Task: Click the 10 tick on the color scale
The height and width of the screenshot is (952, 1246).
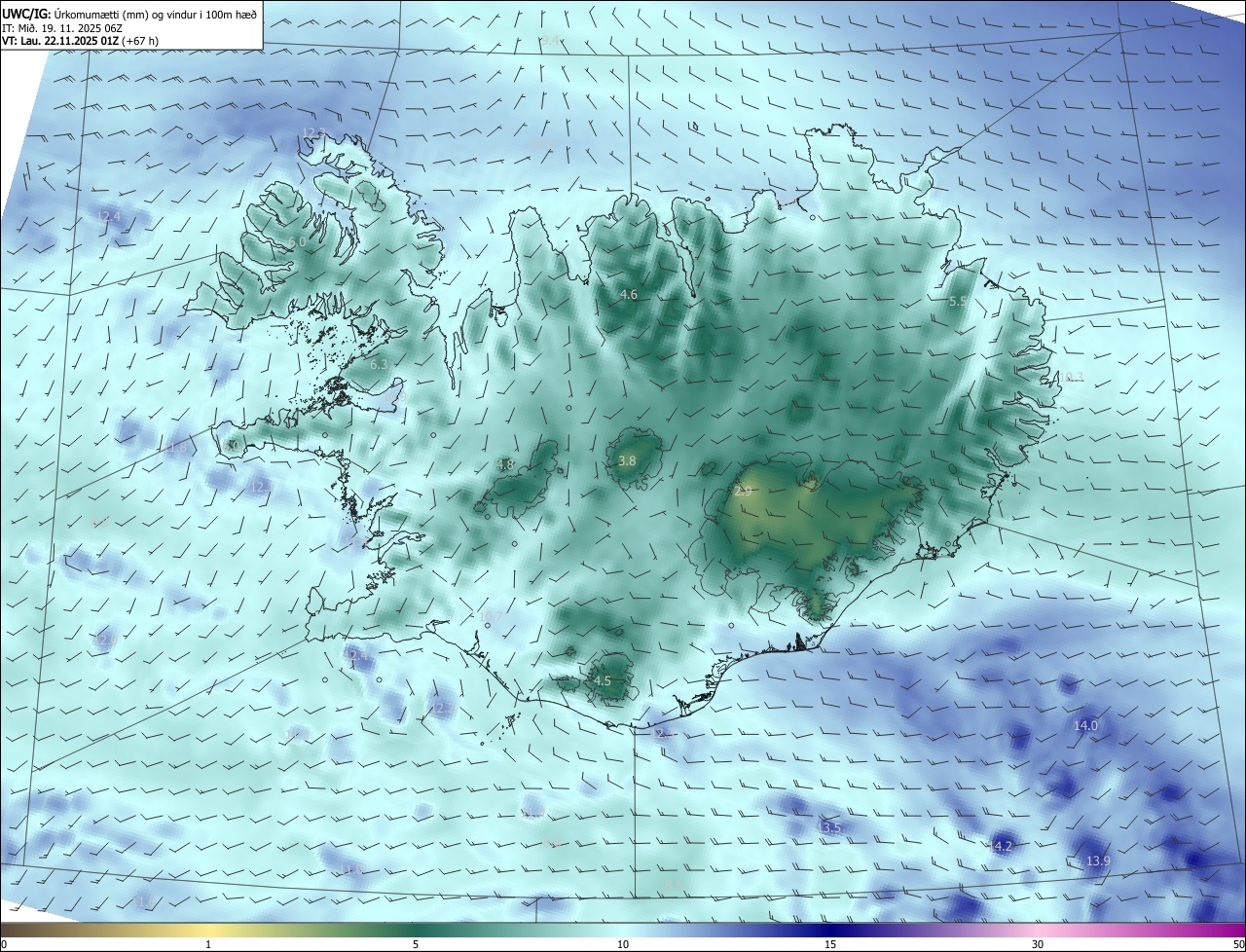Action: tap(623, 944)
